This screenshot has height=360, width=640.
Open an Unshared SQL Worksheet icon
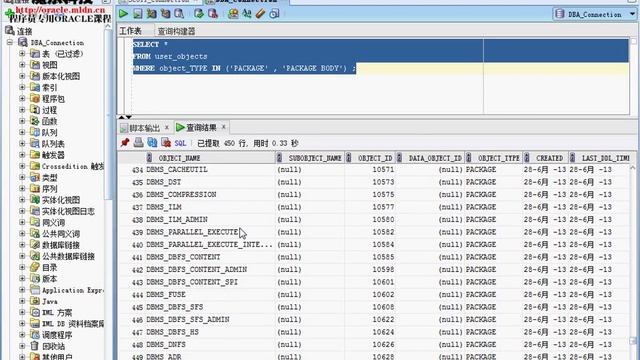(233, 14)
